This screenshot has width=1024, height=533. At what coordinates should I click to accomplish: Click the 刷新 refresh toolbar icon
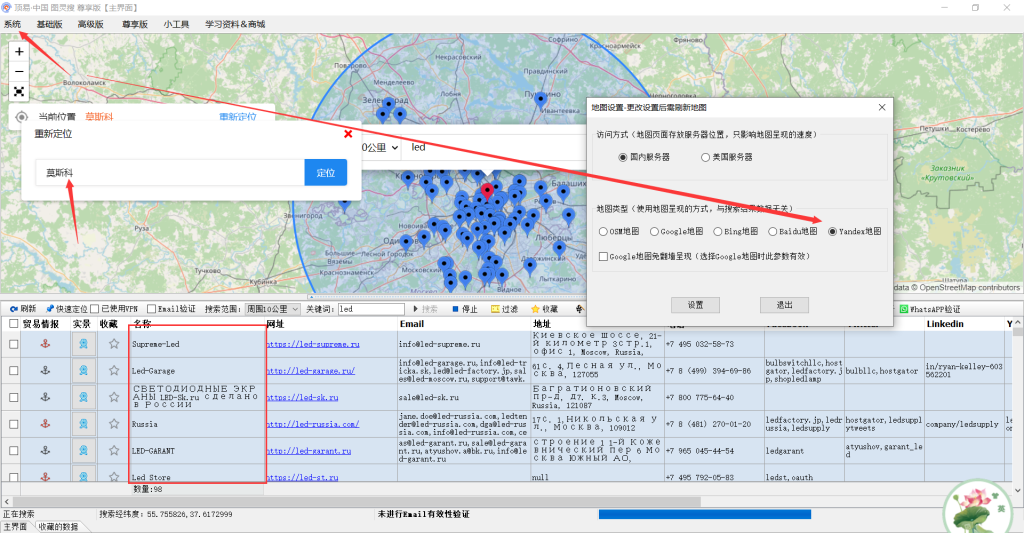click(x=21, y=310)
